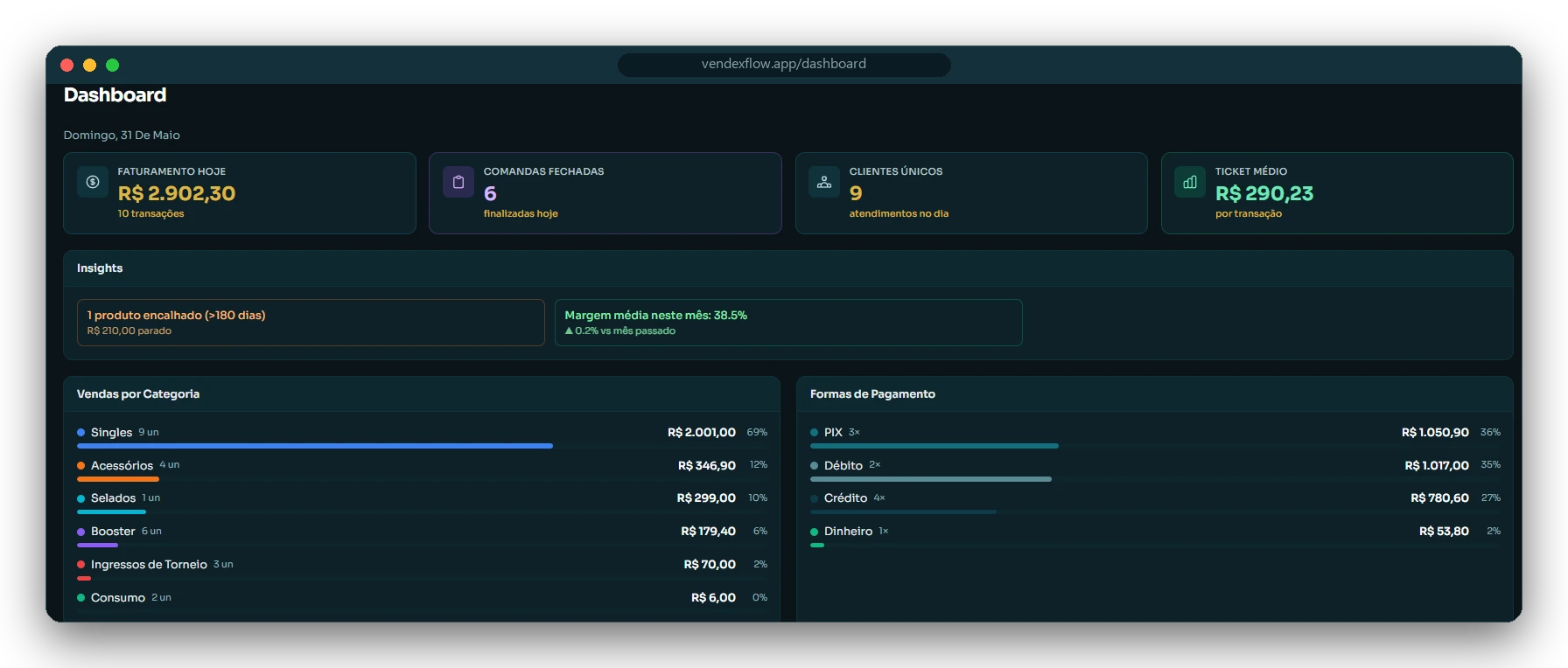Click the R$ 53,80 Dinheiro amount

click(1444, 531)
